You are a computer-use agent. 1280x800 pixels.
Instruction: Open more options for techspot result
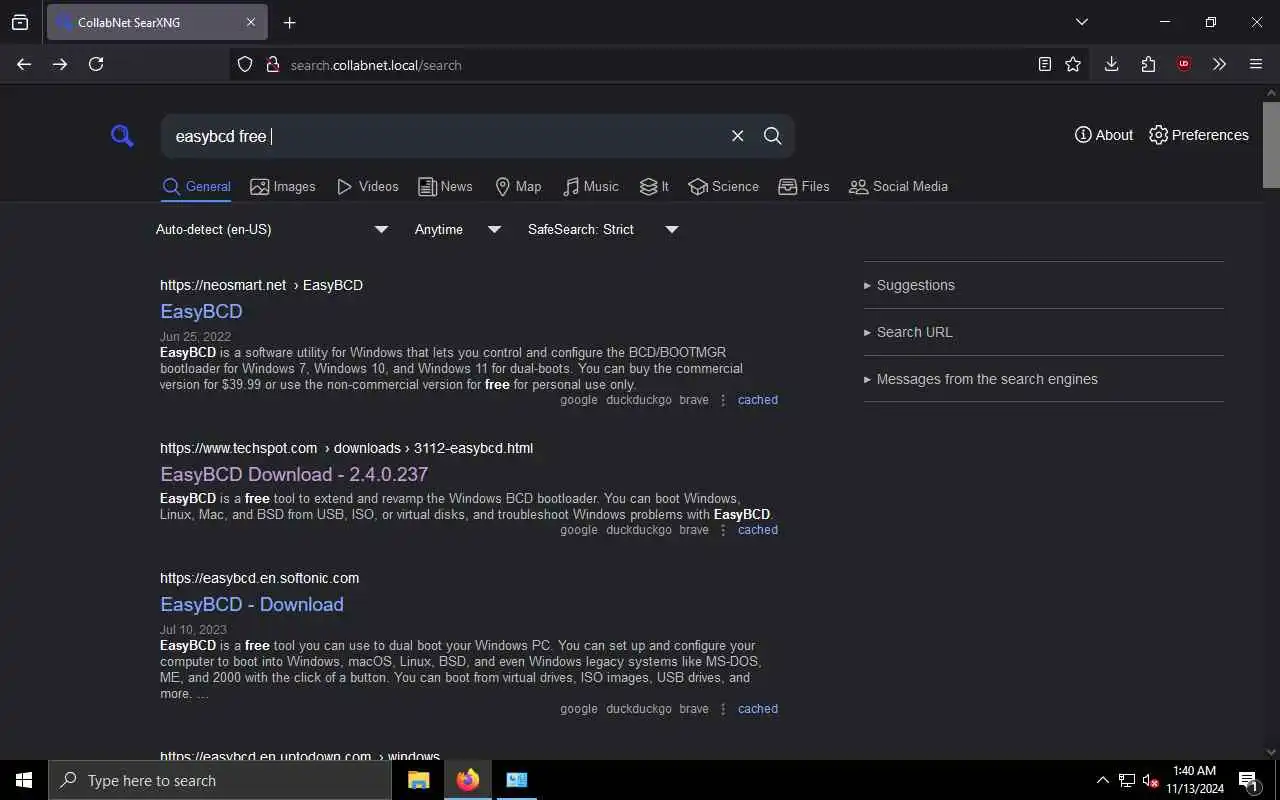[723, 530]
